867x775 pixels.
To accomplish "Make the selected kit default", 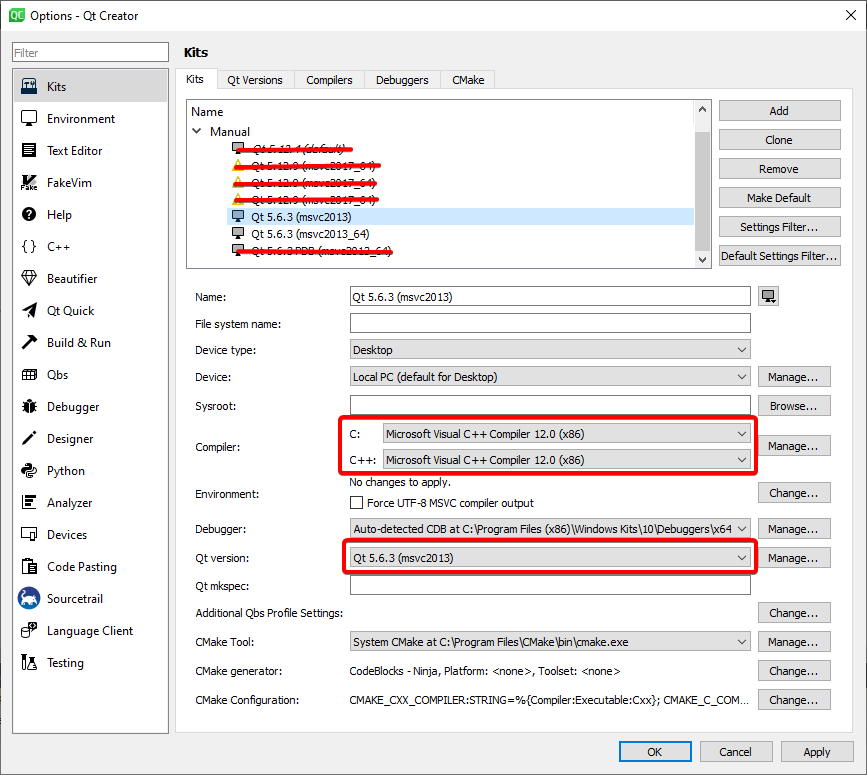I will click(779, 197).
